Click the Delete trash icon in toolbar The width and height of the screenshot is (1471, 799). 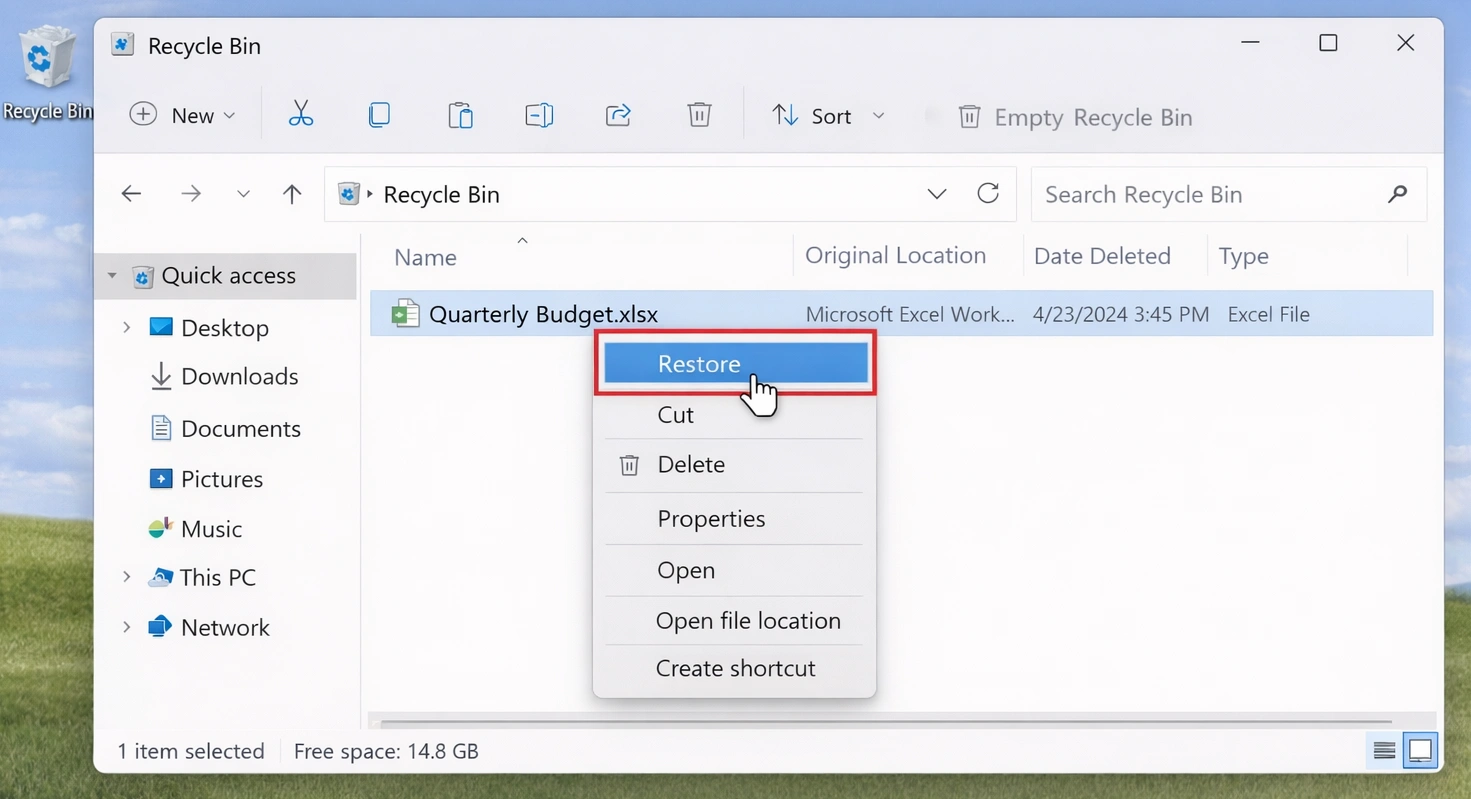click(699, 115)
